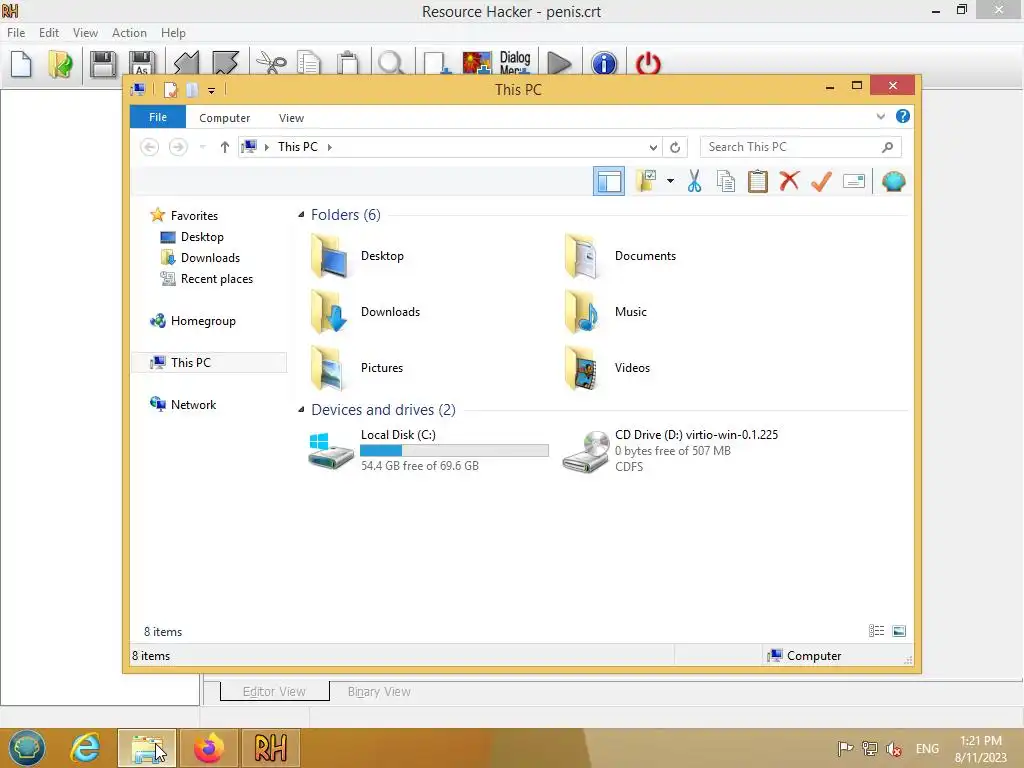
Task: Click blue Info icon in Resource Hacker
Action: coord(604,64)
